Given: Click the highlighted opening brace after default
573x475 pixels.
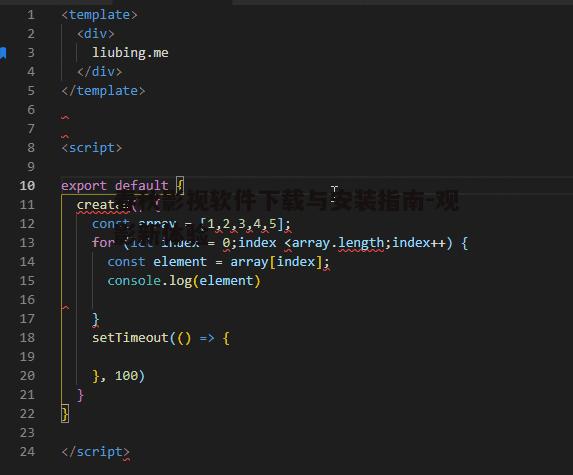Looking at the screenshot, I should tap(180, 186).
